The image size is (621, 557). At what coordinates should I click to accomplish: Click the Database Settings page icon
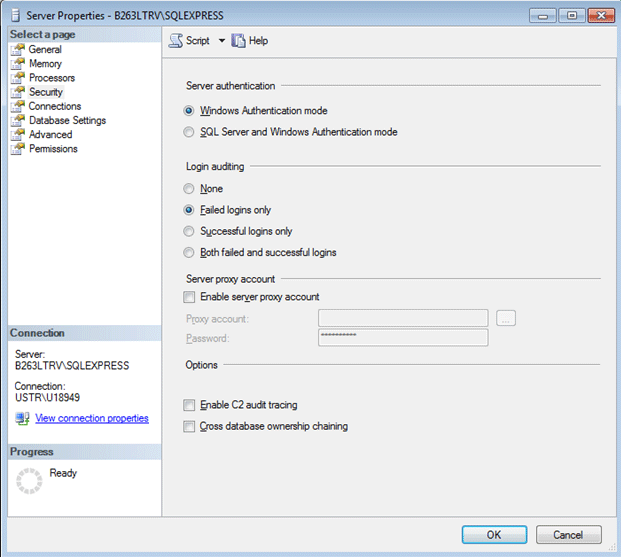17,120
